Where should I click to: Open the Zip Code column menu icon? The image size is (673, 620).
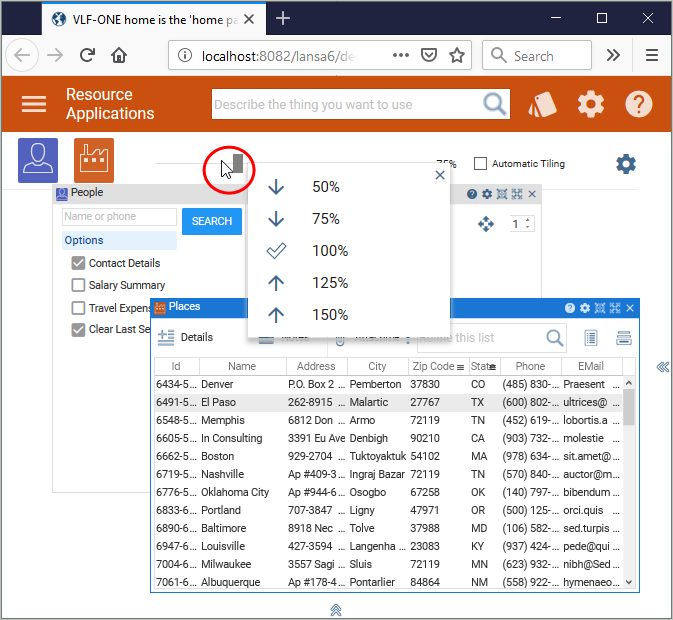coord(460,367)
